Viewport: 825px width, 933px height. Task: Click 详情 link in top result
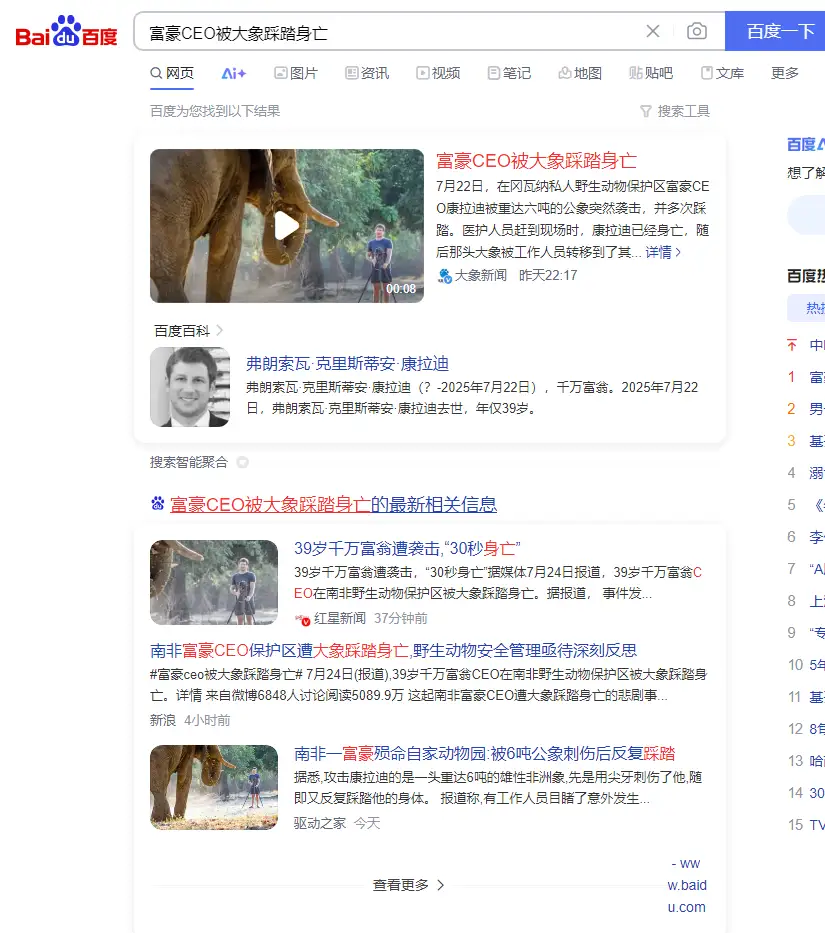[x=663, y=252]
